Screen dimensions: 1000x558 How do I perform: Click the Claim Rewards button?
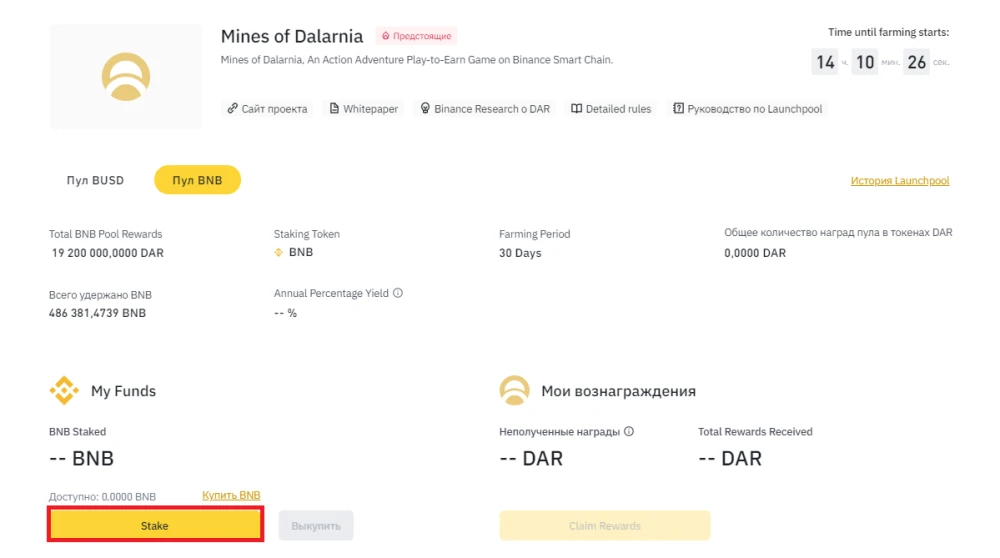coord(605,526)
